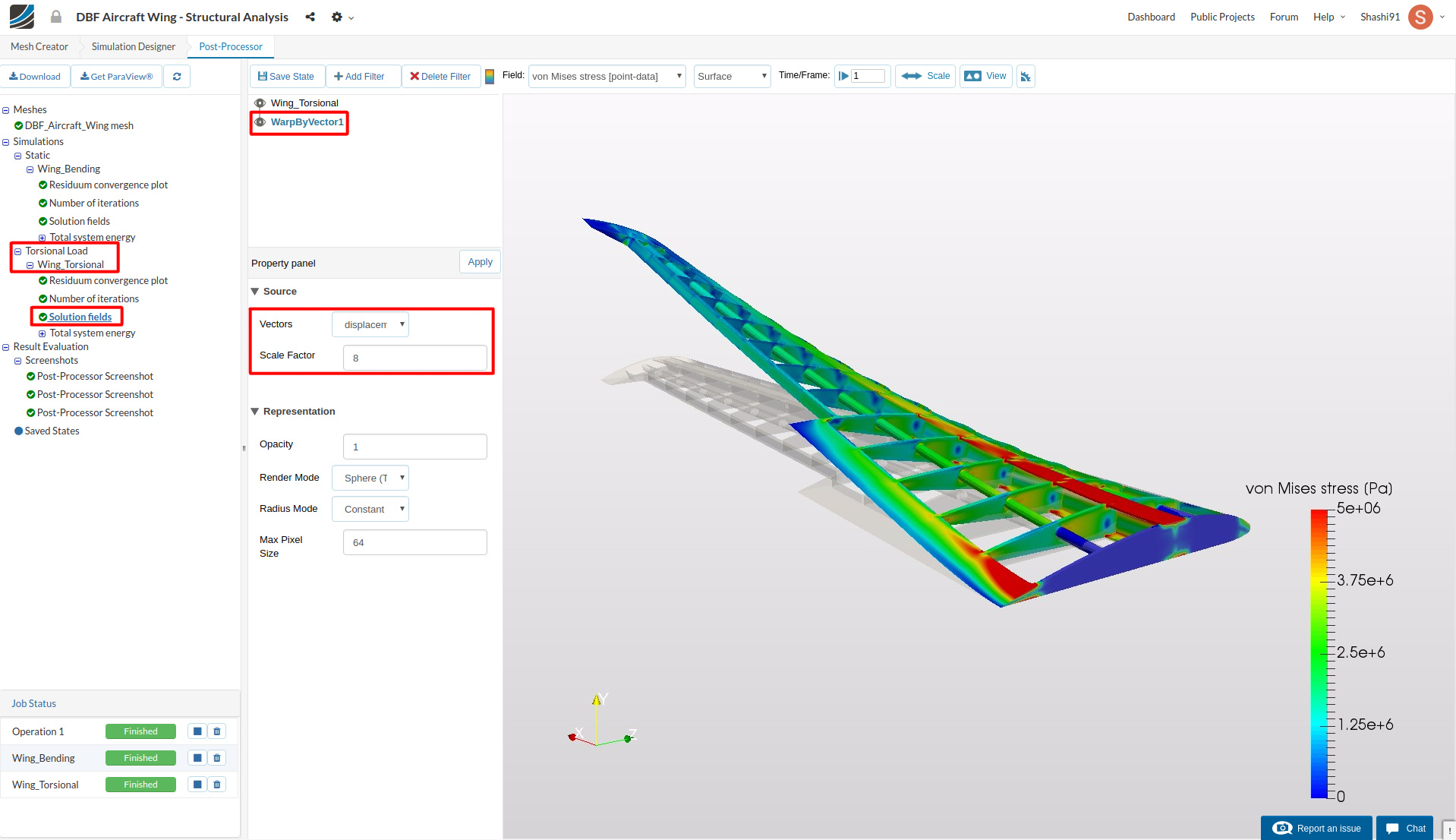This screenshot has height=840, width=1456.
Task: Delete the Wing_Torsional job
Action: pyautogui.click(x=217, y=785)
